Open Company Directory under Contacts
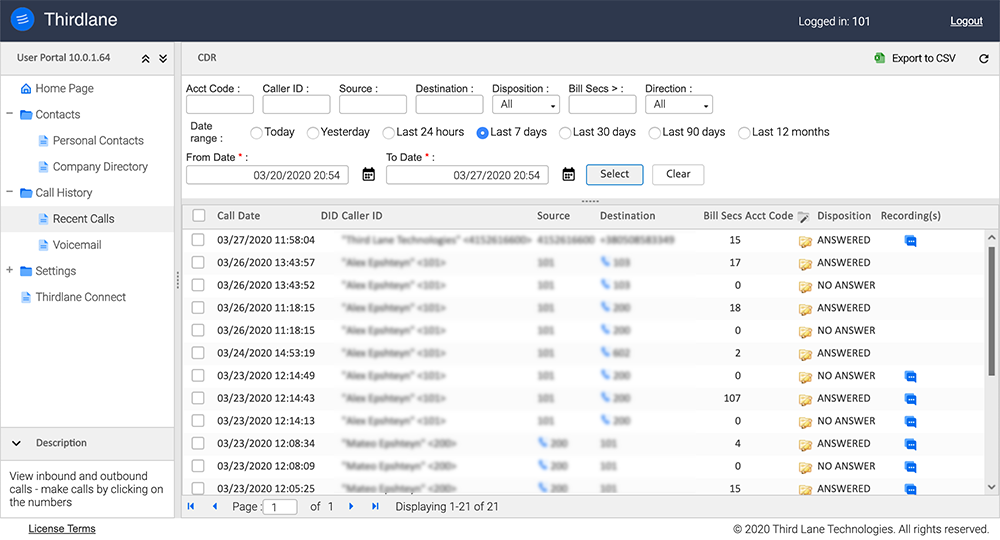The image size is (1000, 540). (x=99, y=167)
